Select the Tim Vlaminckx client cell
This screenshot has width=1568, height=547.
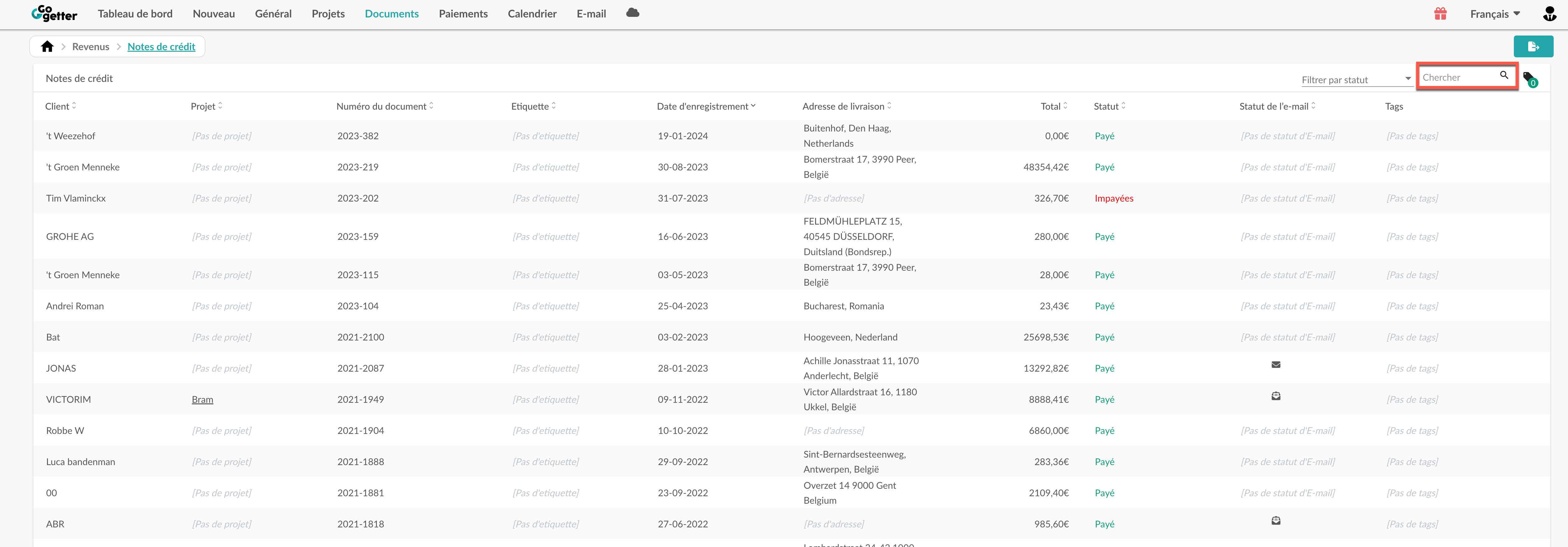(x=76, y=198)
